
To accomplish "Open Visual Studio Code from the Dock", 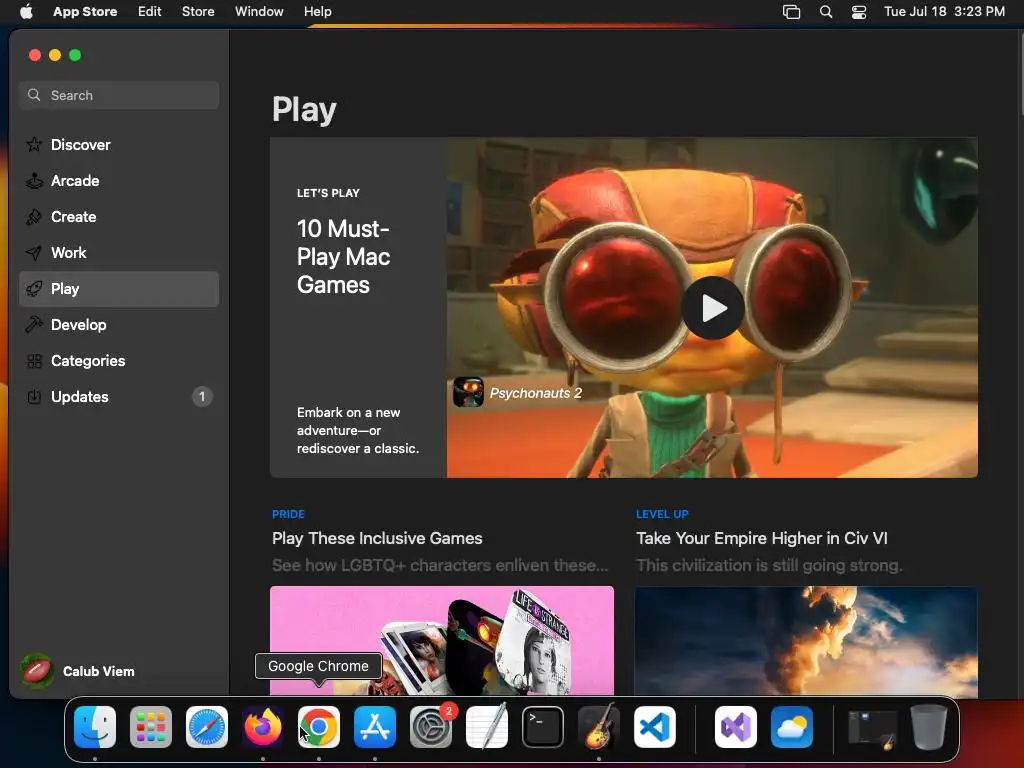I will 655,727.
